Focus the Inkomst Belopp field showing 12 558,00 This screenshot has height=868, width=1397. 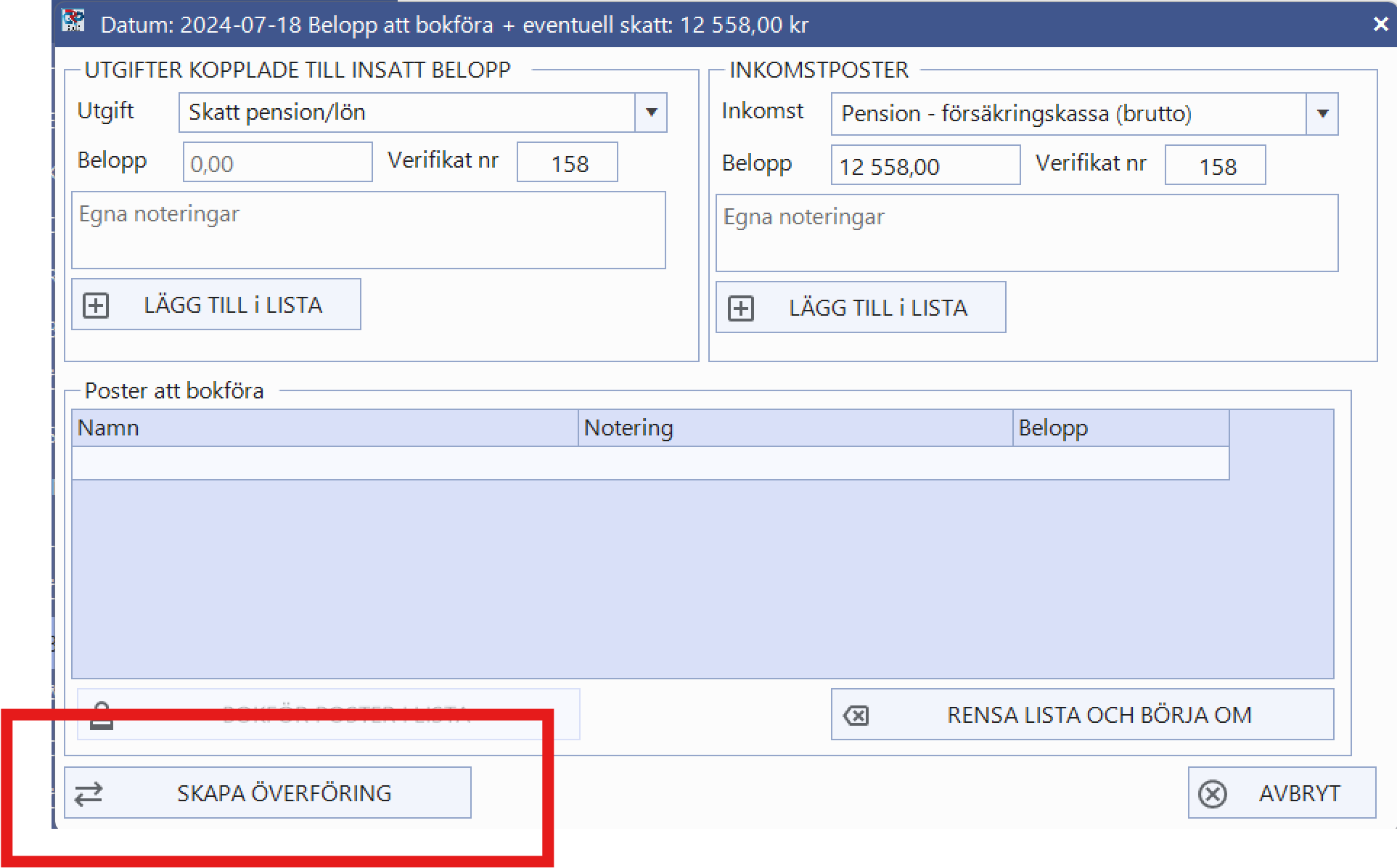pyautogui.click(x=925, y=165)
